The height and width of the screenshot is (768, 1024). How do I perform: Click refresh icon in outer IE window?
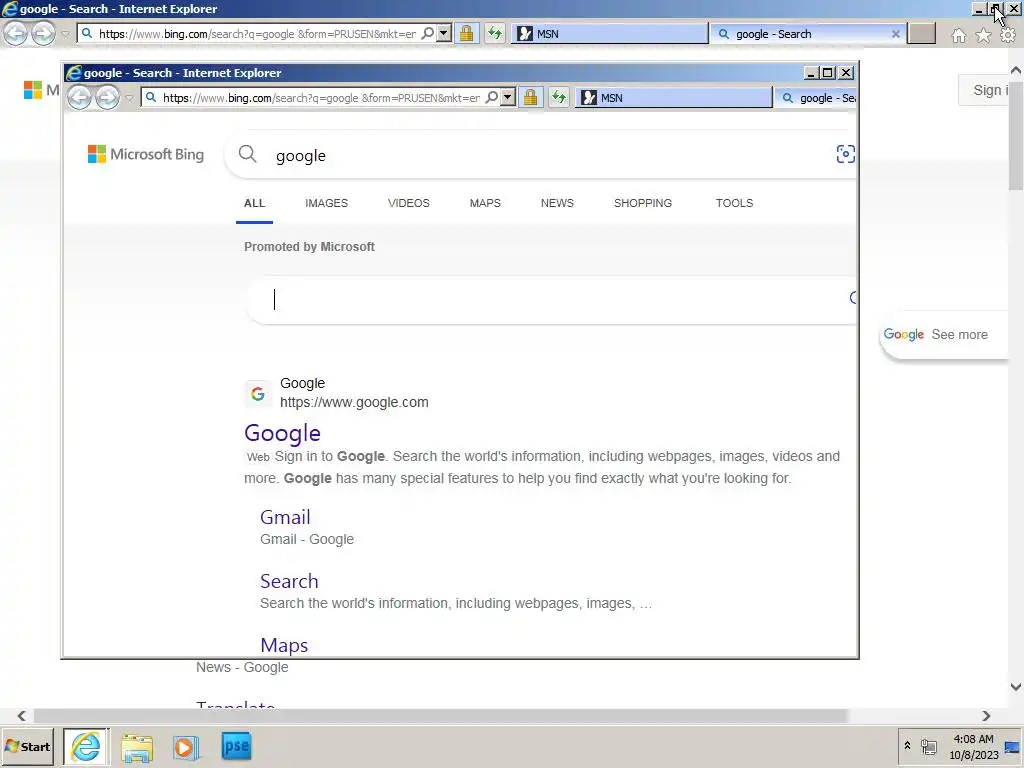[495, 33]
